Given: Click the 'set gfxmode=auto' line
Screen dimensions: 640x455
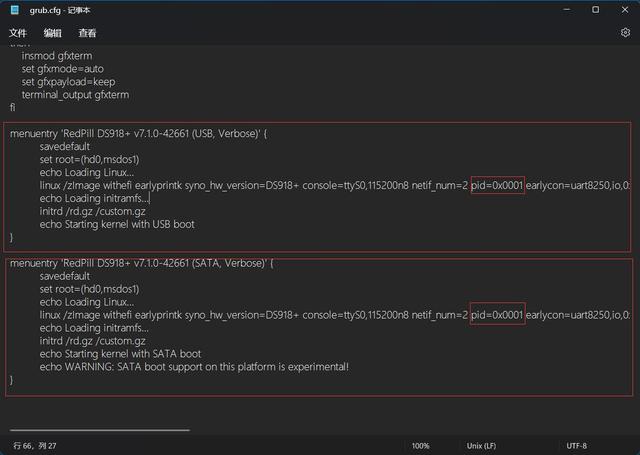Looking at the screenshot, I should point(62,69).
